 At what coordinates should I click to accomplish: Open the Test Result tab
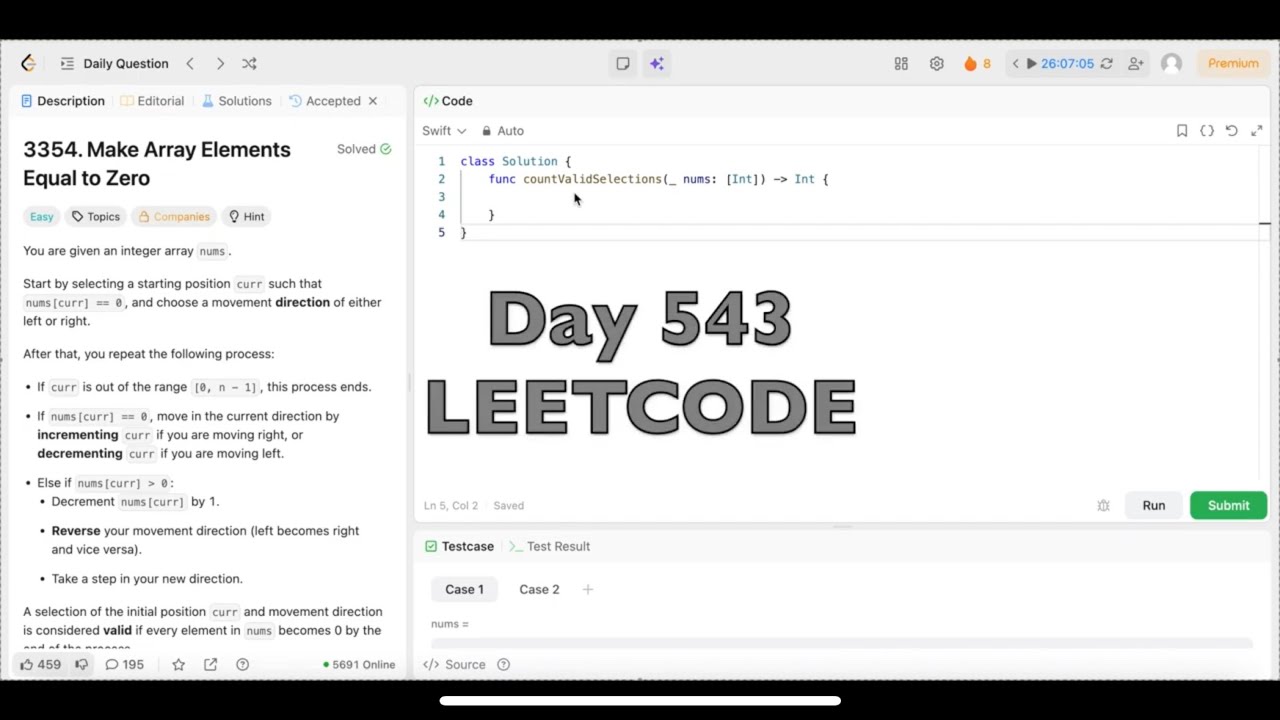(x=549, y=546)
